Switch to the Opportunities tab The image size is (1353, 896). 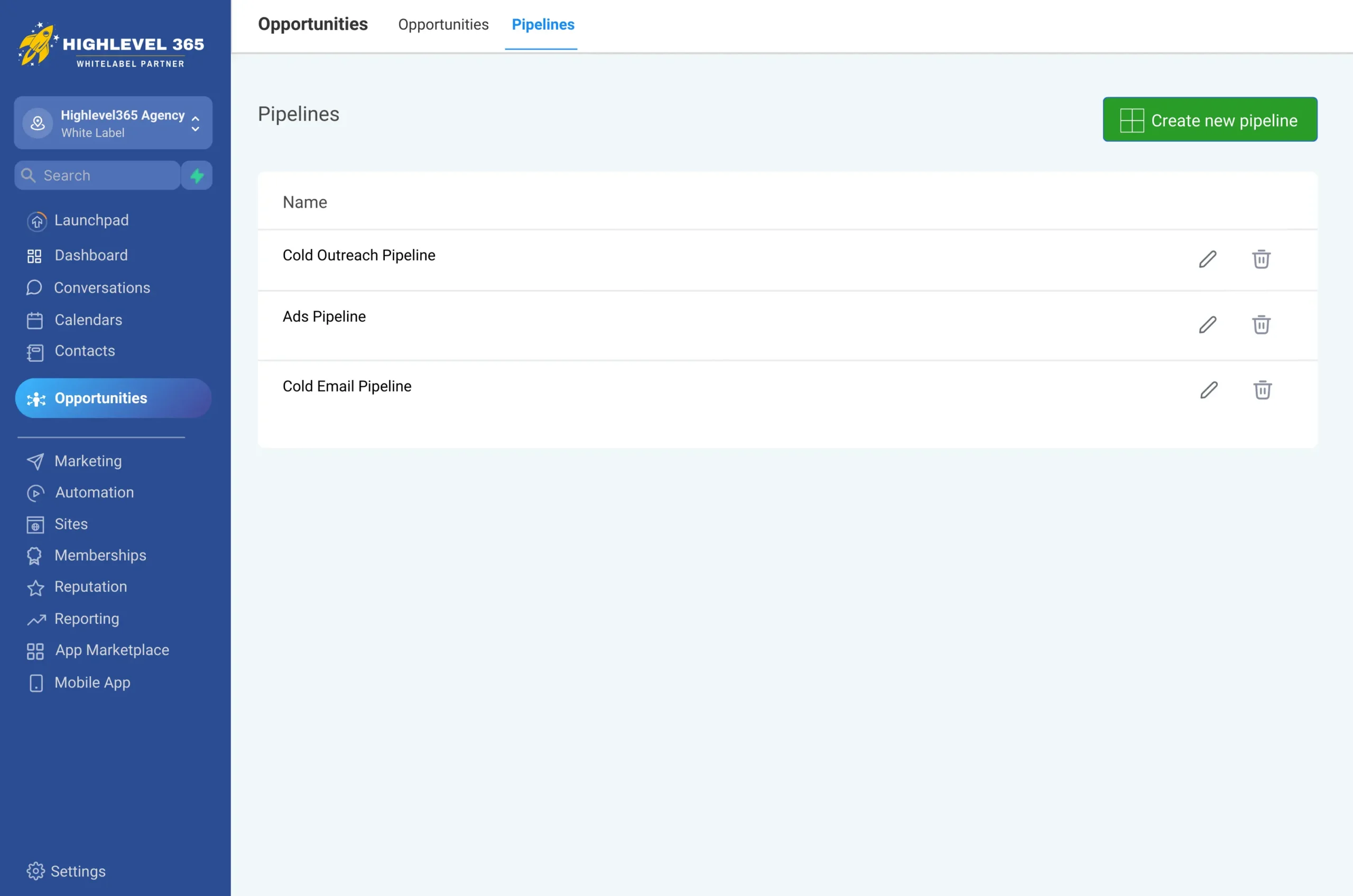[443, 25]
